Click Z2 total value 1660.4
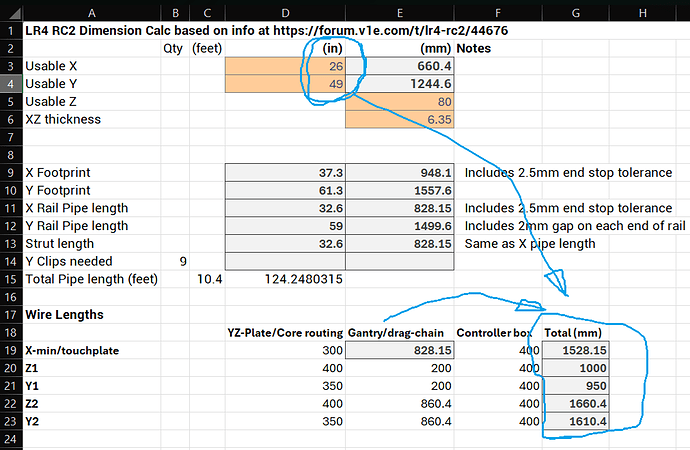 pyautogui.click(x=576, y=403)
